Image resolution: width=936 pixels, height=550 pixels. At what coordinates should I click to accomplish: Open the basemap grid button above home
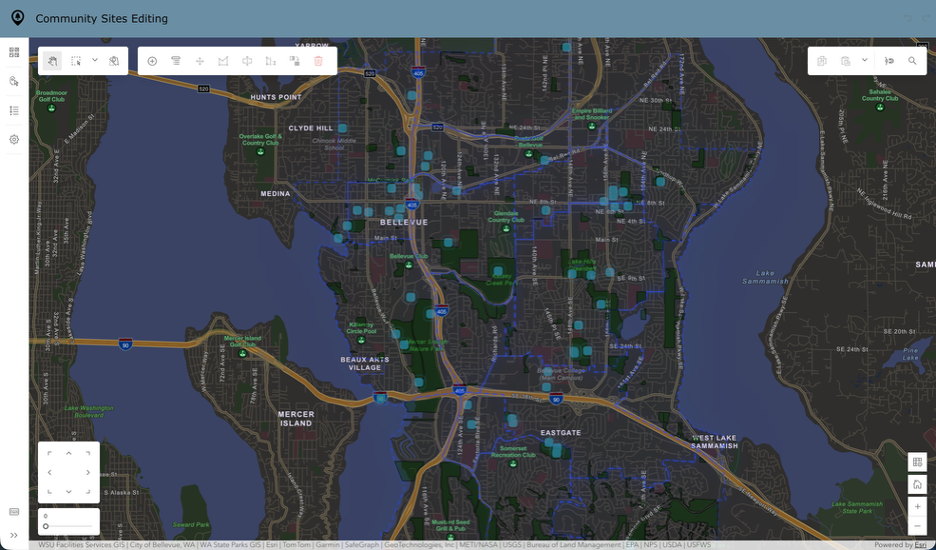pos(917,462)
